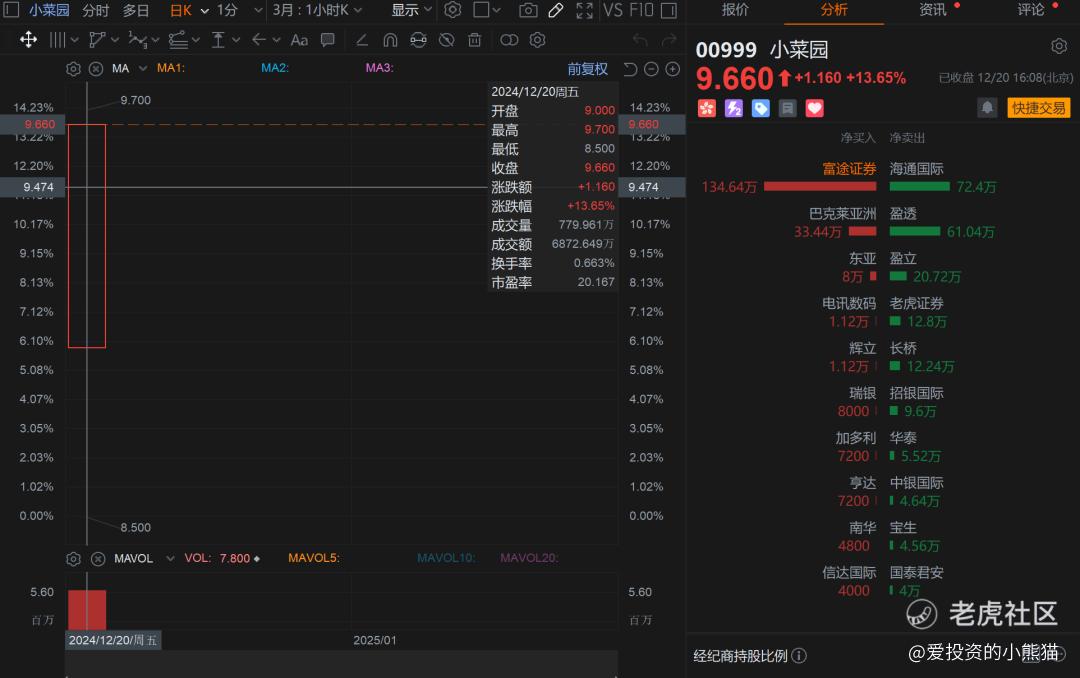Toggle the price alert bell
The image size is (1080, 678).
(x=987, y=108)
